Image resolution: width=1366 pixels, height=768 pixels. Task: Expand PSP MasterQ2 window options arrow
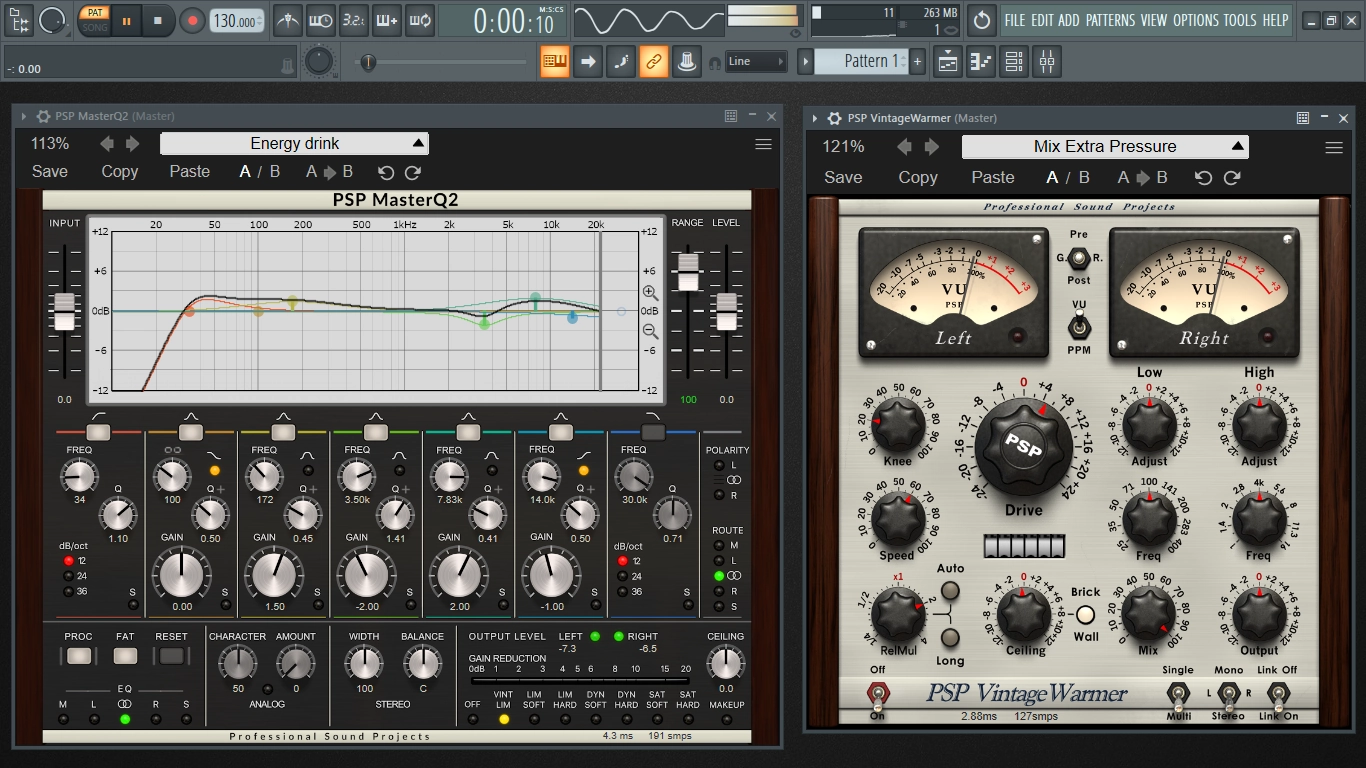24,116
